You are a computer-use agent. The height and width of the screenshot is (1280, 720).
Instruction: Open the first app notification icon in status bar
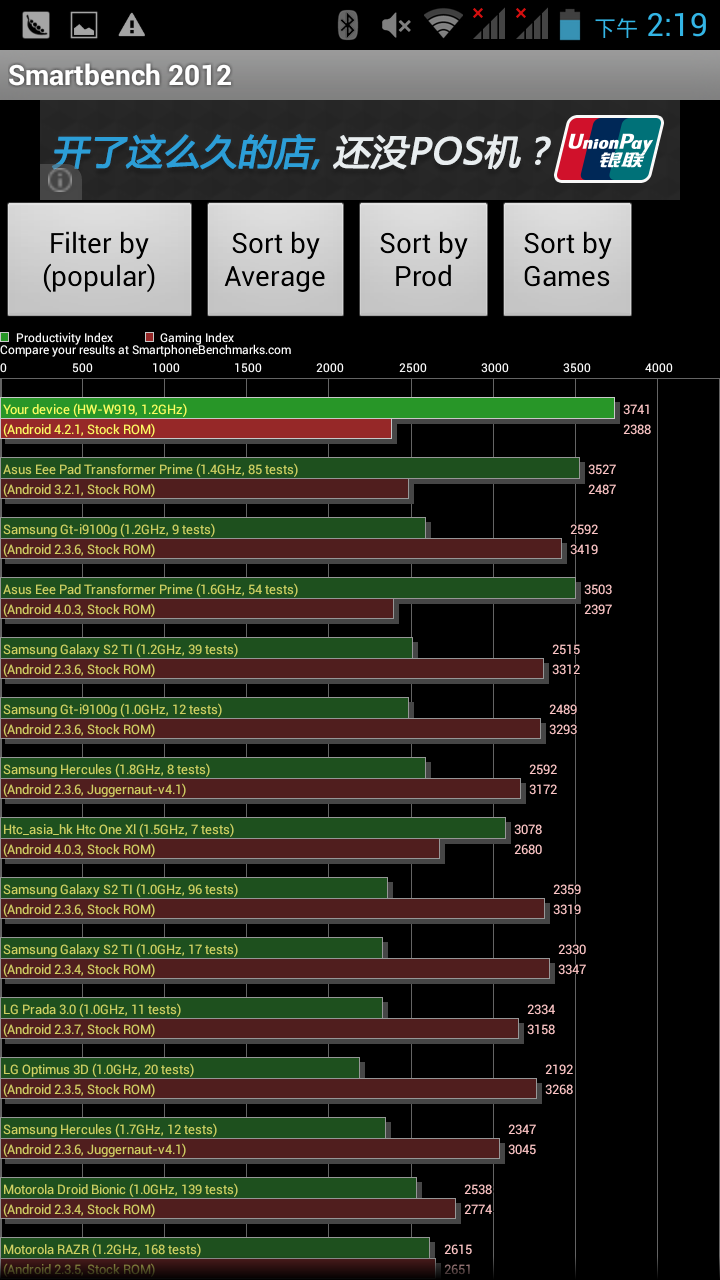point(35,25)
